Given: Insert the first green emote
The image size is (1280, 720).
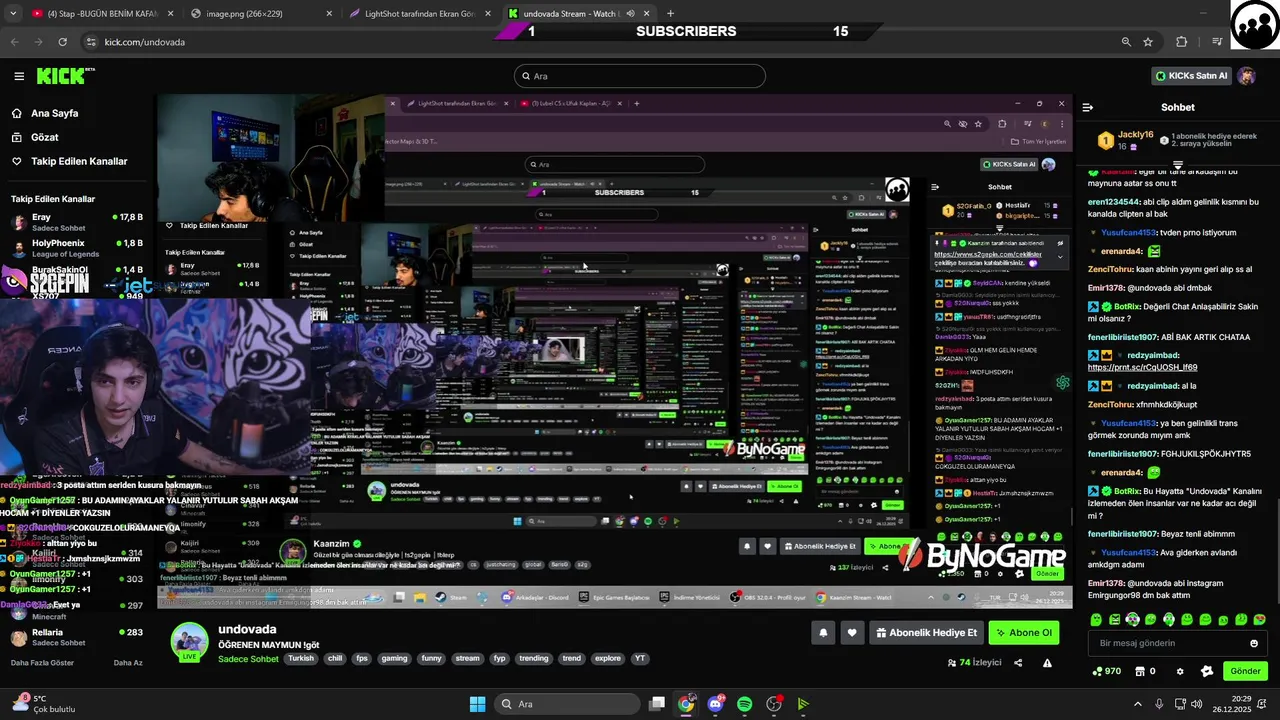Looking at the screenshot, I should click(1096, 620).
